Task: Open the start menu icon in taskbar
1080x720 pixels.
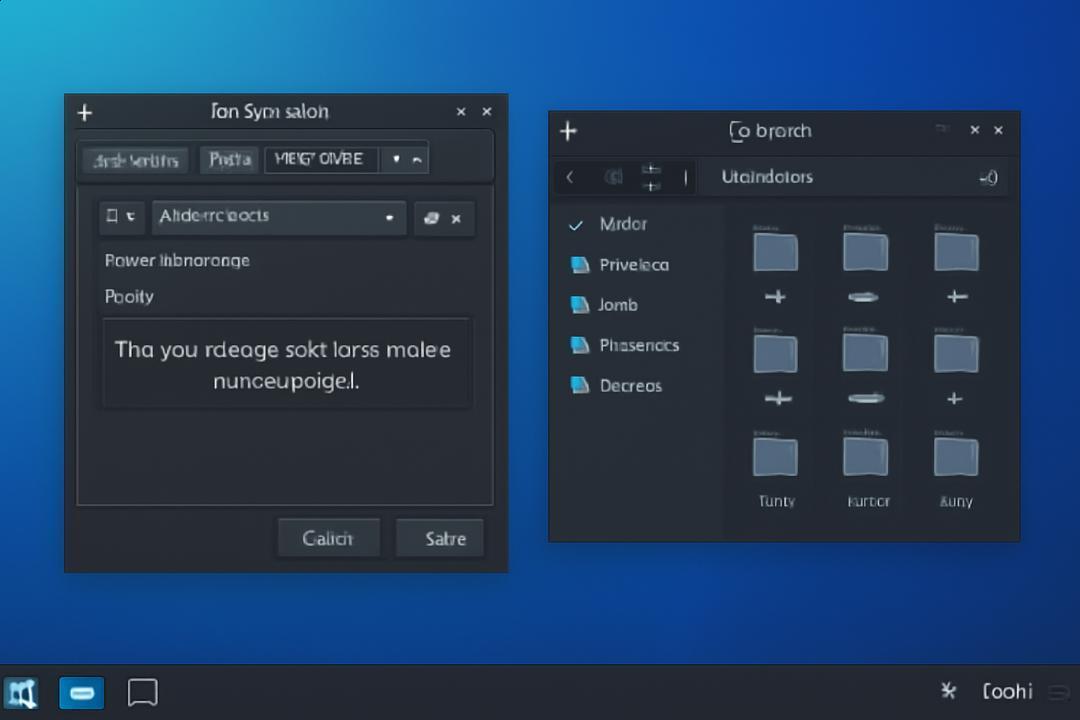Action: pos(21,692)
